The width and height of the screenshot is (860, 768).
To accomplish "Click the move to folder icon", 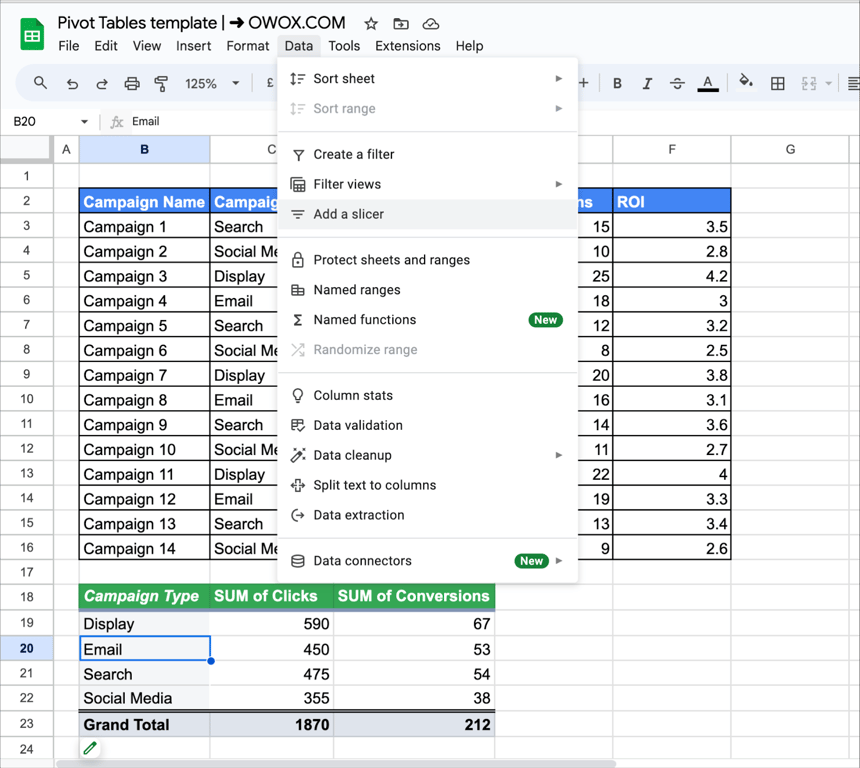I will [x=401, y=24].
